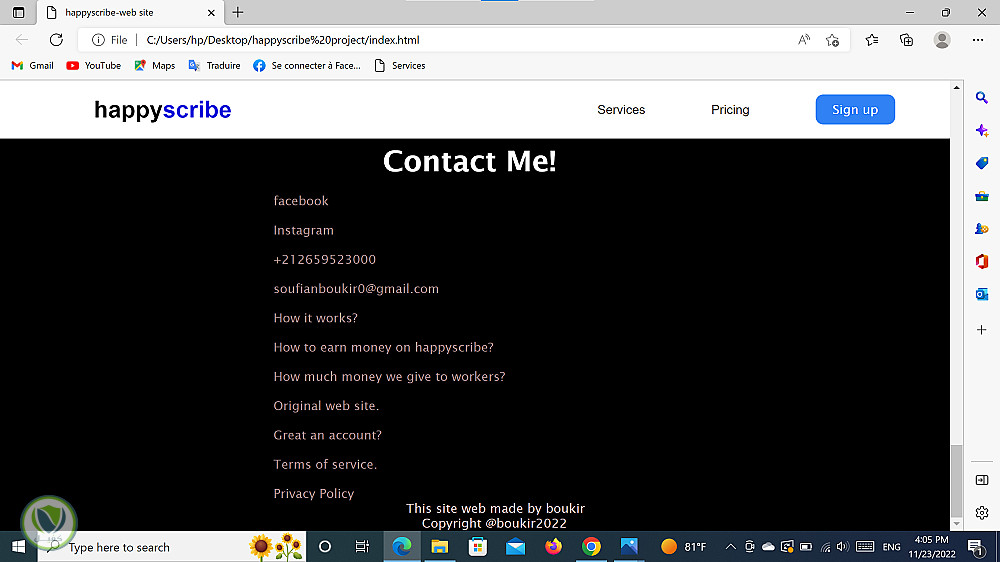This screenshot has height=562, width=1000.
Task: Open Se connecter à Facebook bookmark
Action: (307, 66)
